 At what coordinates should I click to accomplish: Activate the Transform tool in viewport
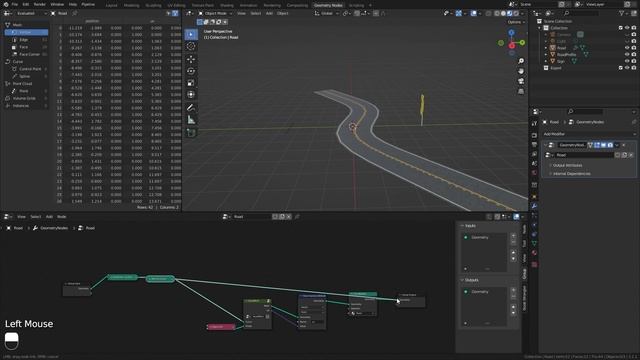pyautogui.click(x=191, y=95)
